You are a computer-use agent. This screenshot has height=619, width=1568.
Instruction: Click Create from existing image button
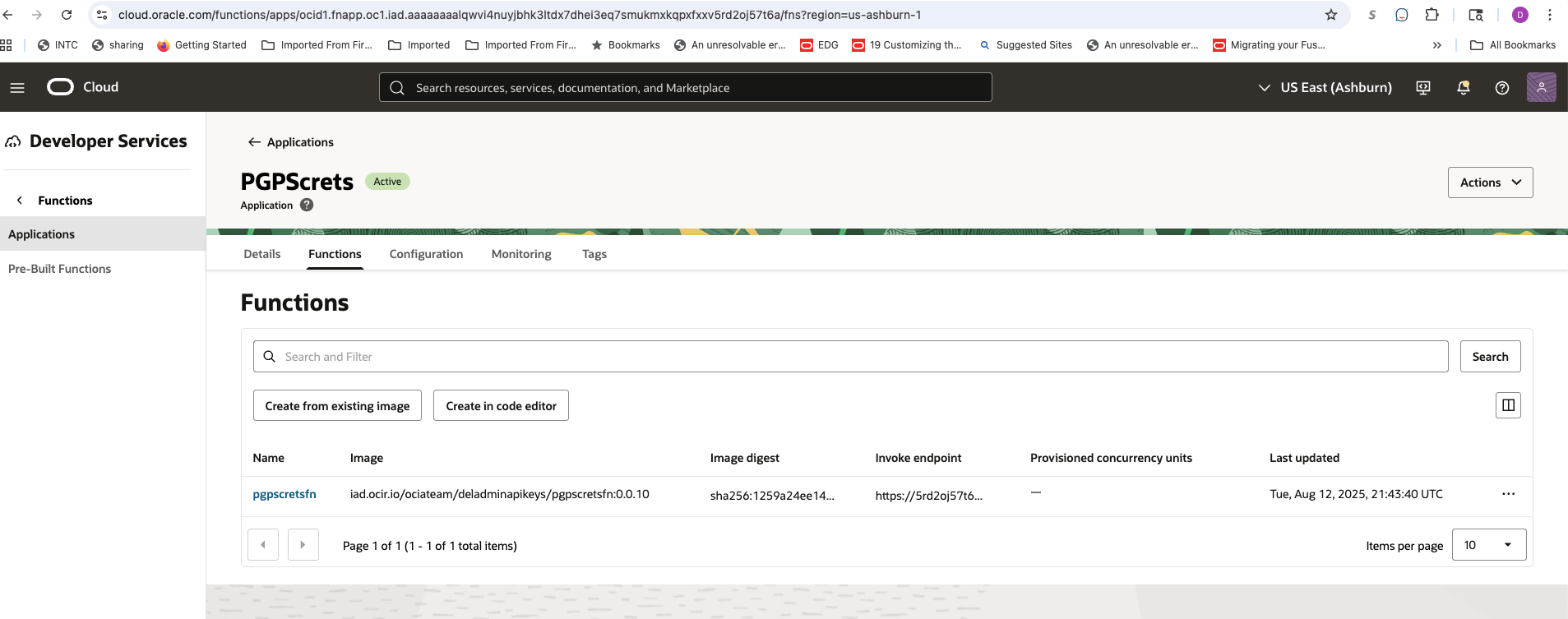tap(337, 406)
